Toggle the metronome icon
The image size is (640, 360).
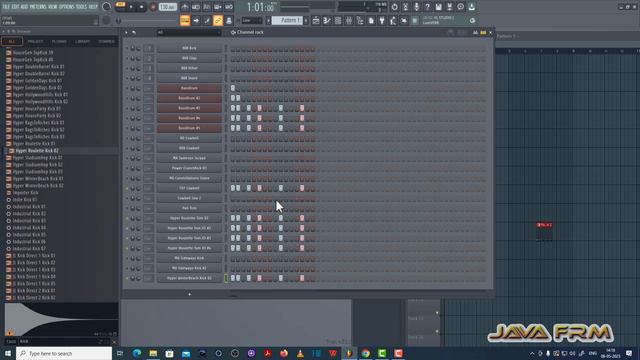pos(185,7)
